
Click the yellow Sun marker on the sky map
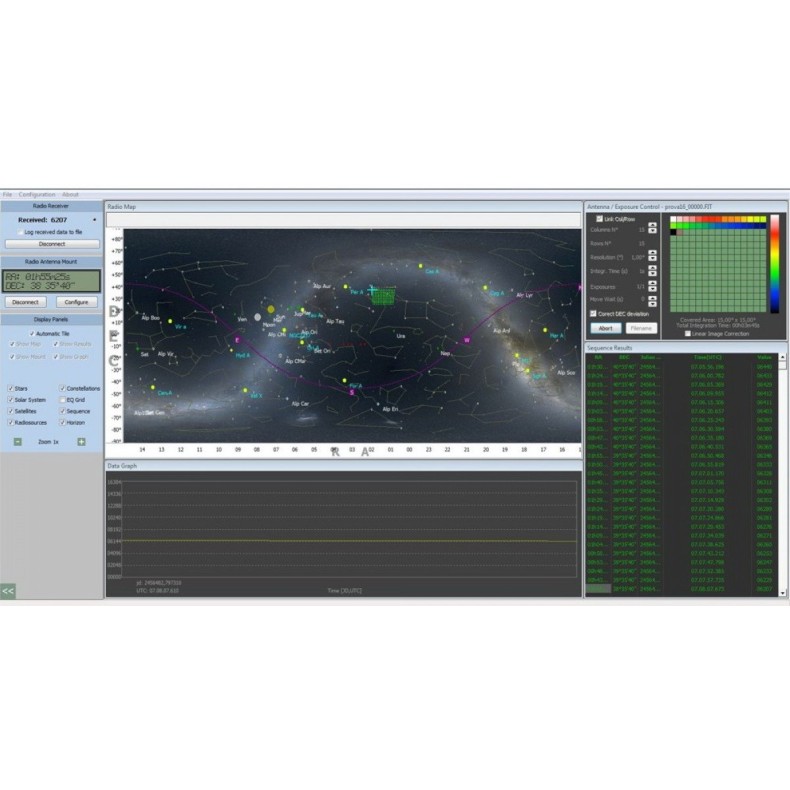pos(270,310)
